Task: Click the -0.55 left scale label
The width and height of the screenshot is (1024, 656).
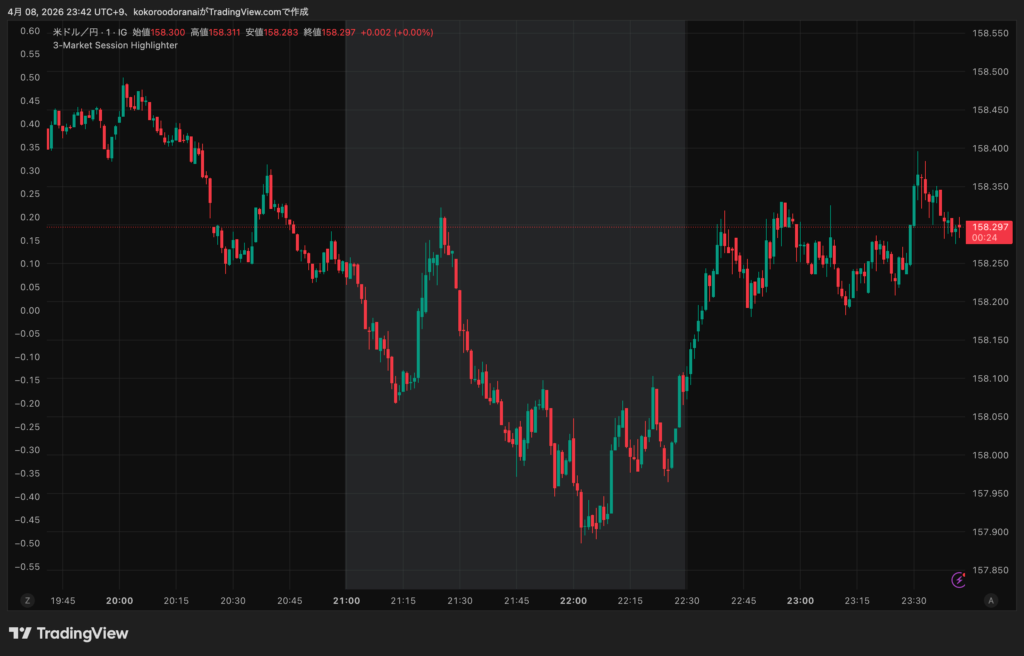Action: tap(28, 567)
